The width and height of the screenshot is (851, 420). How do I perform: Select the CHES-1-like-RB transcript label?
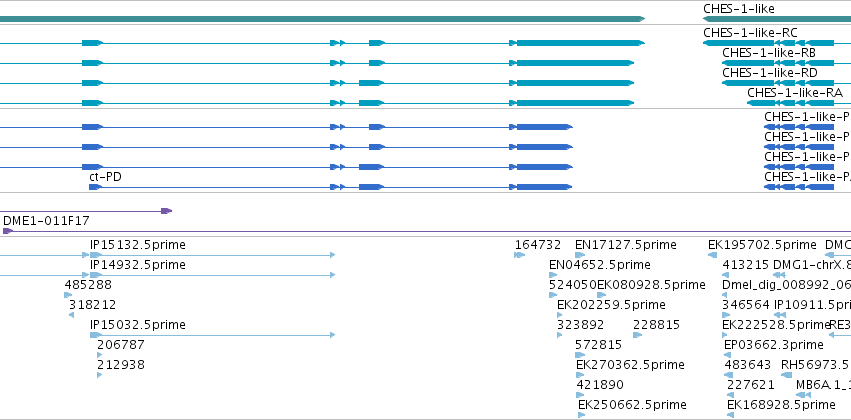pyautogui.click(x=769, y=53)
